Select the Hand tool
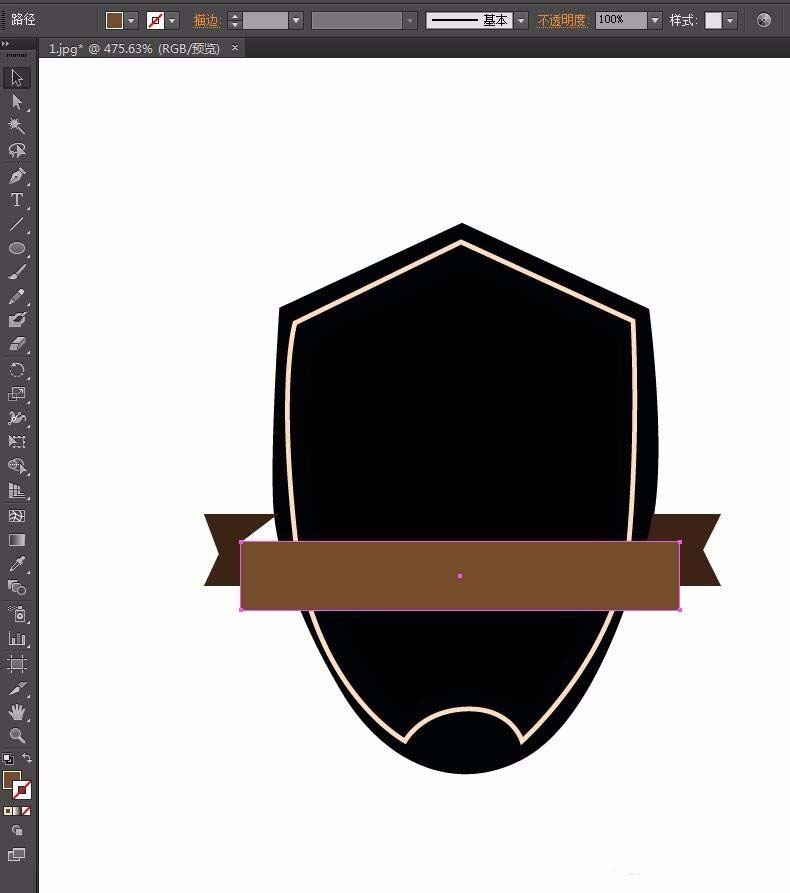Viewport: 790px width, 893px height. tap(17, 712)
